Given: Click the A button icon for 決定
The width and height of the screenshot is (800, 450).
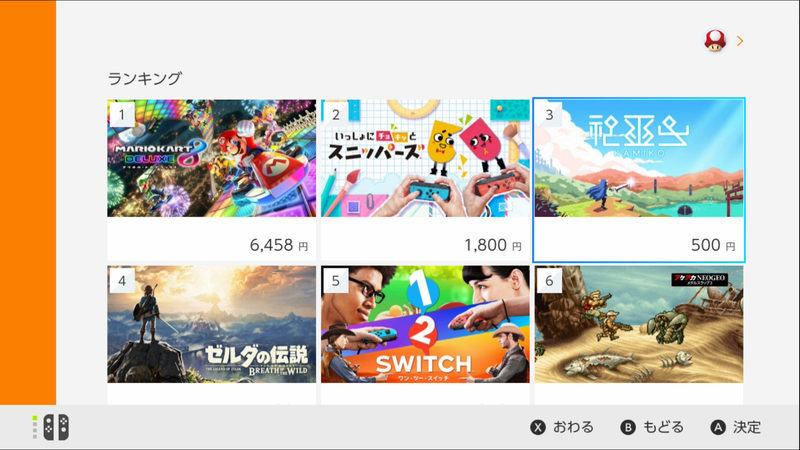Looking at the screenshot, I should [718, 428].
